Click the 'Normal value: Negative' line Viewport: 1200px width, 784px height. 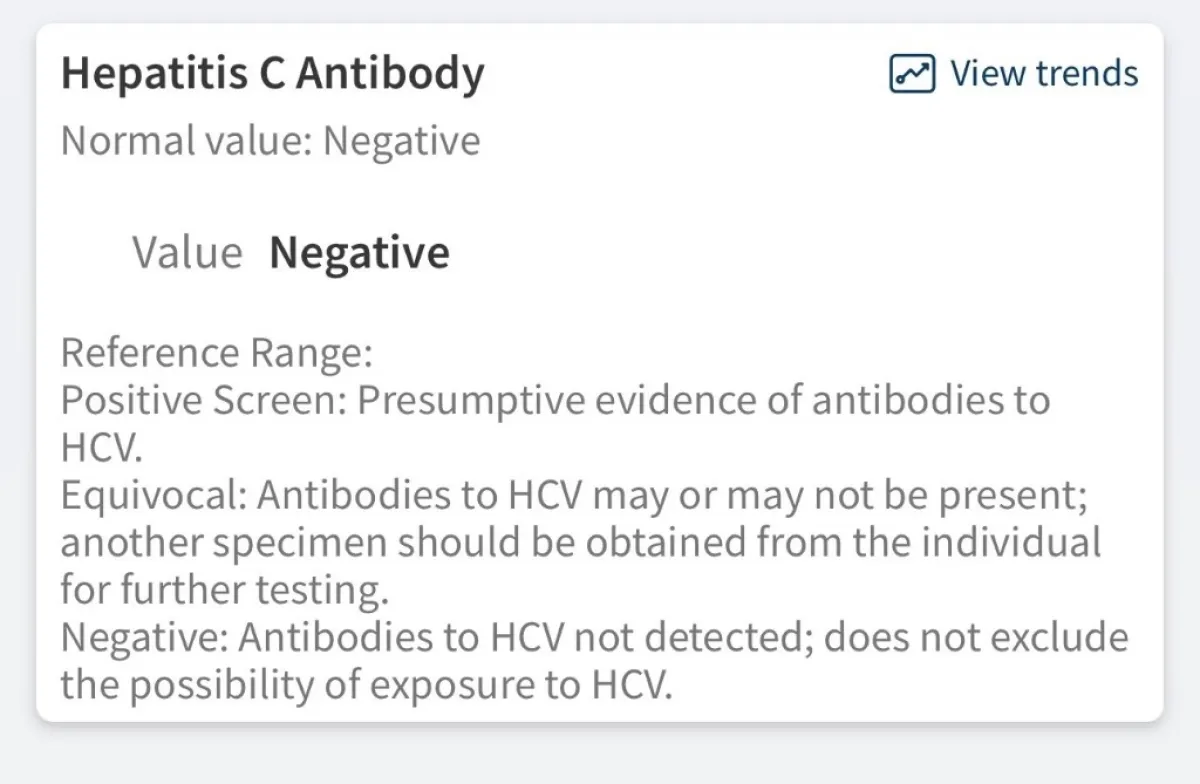tap(270, 141)
